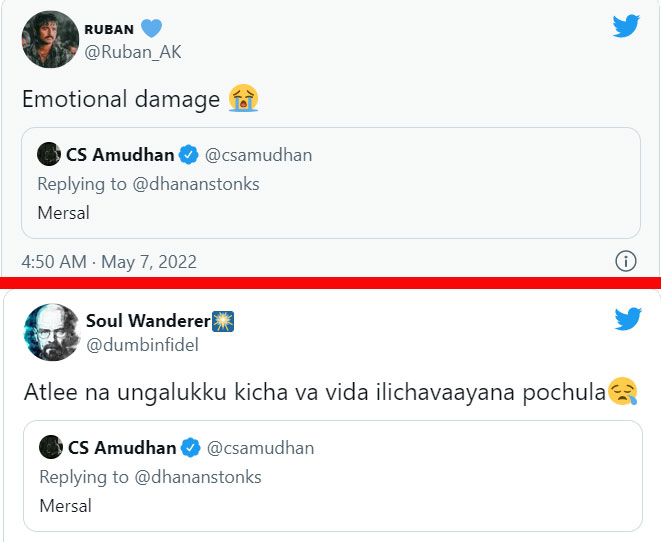Screen dimensions: 661x542
Task: Open Soul Wanderer's profile picture
Action: 52,332
